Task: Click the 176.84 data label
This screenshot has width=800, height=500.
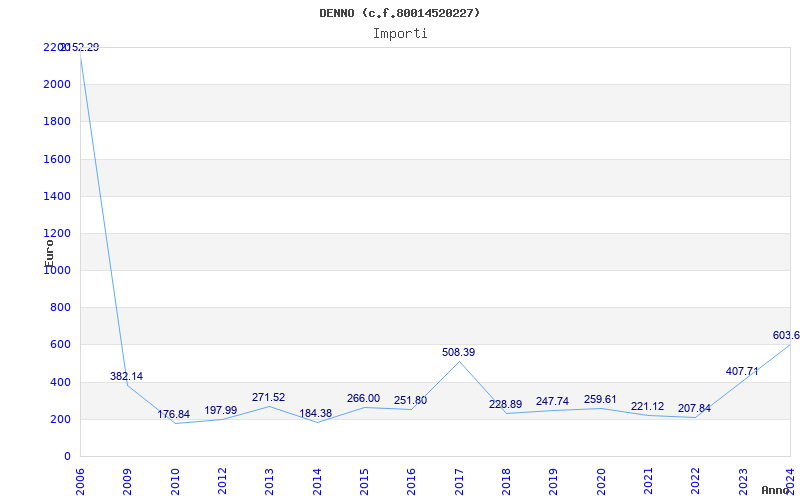Action: [173, 415]
